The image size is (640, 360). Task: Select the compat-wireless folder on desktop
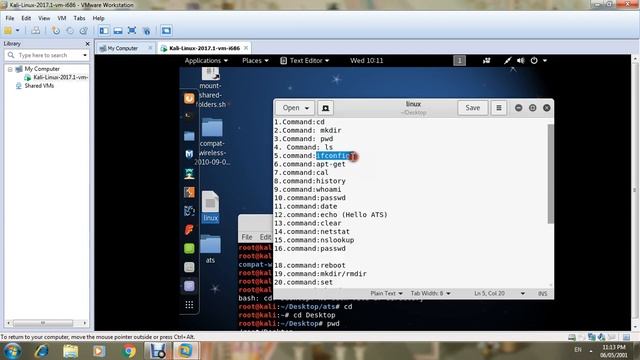click(212, 141)
